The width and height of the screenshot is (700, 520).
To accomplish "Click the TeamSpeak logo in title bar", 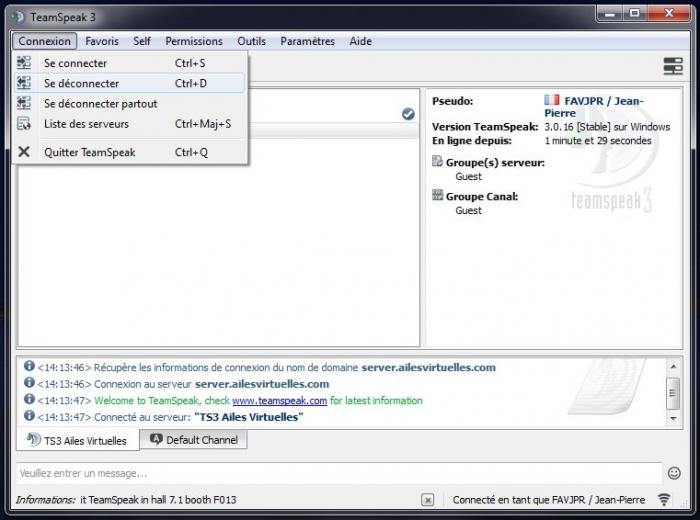I will (18, 17).
